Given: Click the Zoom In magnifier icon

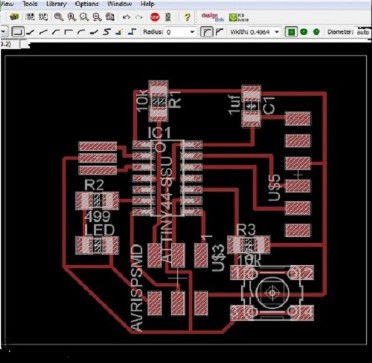Looking at the screenshot, I should (72, 17).
